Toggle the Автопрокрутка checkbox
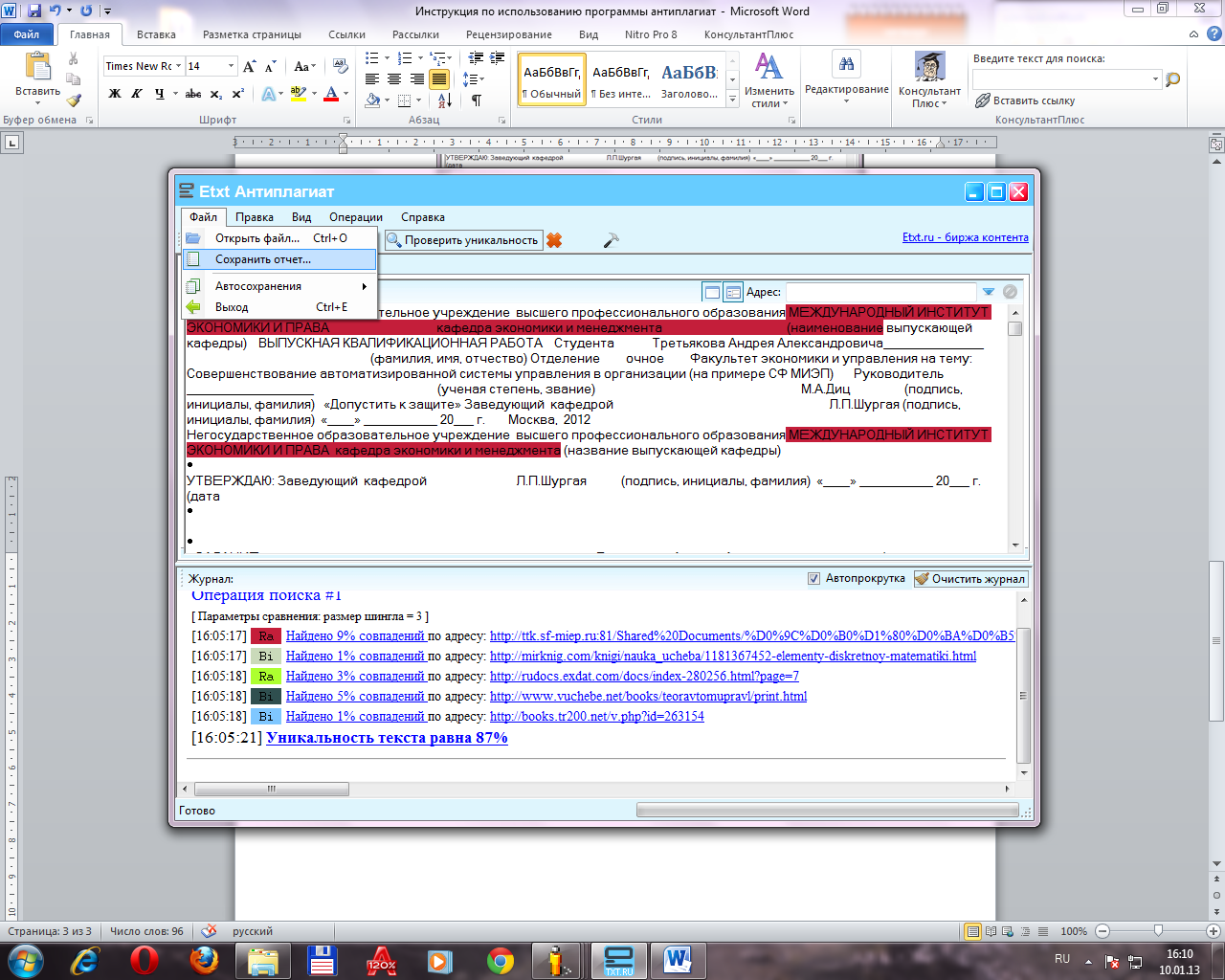Image resolution: width=1225 pixels, height=980 pixels. 813,578
